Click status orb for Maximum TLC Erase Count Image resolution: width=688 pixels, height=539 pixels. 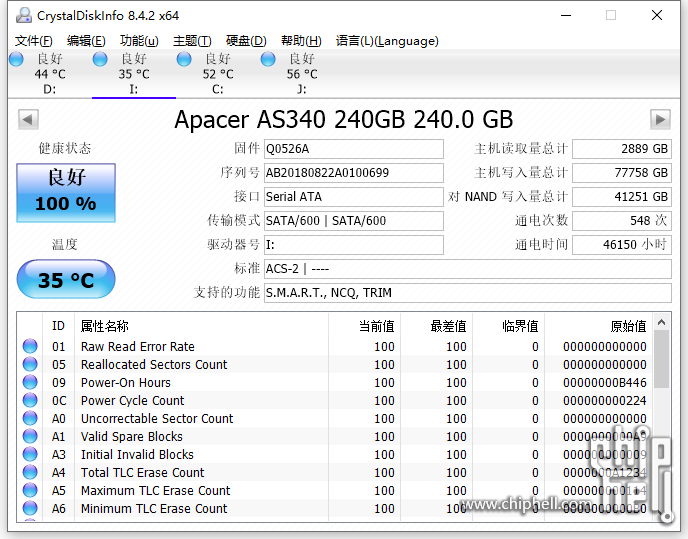point(30,490)
